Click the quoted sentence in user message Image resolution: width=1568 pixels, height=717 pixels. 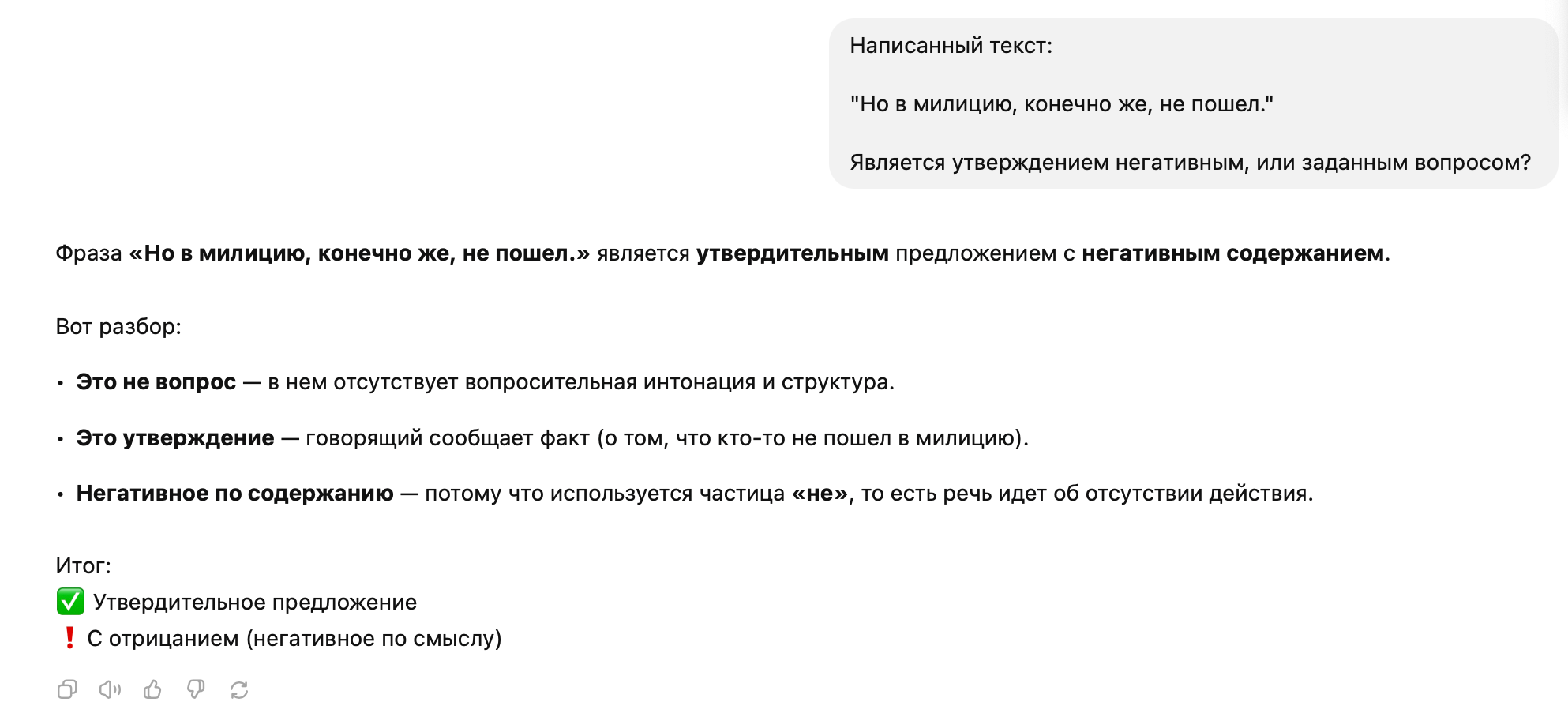click(1061, 104)
